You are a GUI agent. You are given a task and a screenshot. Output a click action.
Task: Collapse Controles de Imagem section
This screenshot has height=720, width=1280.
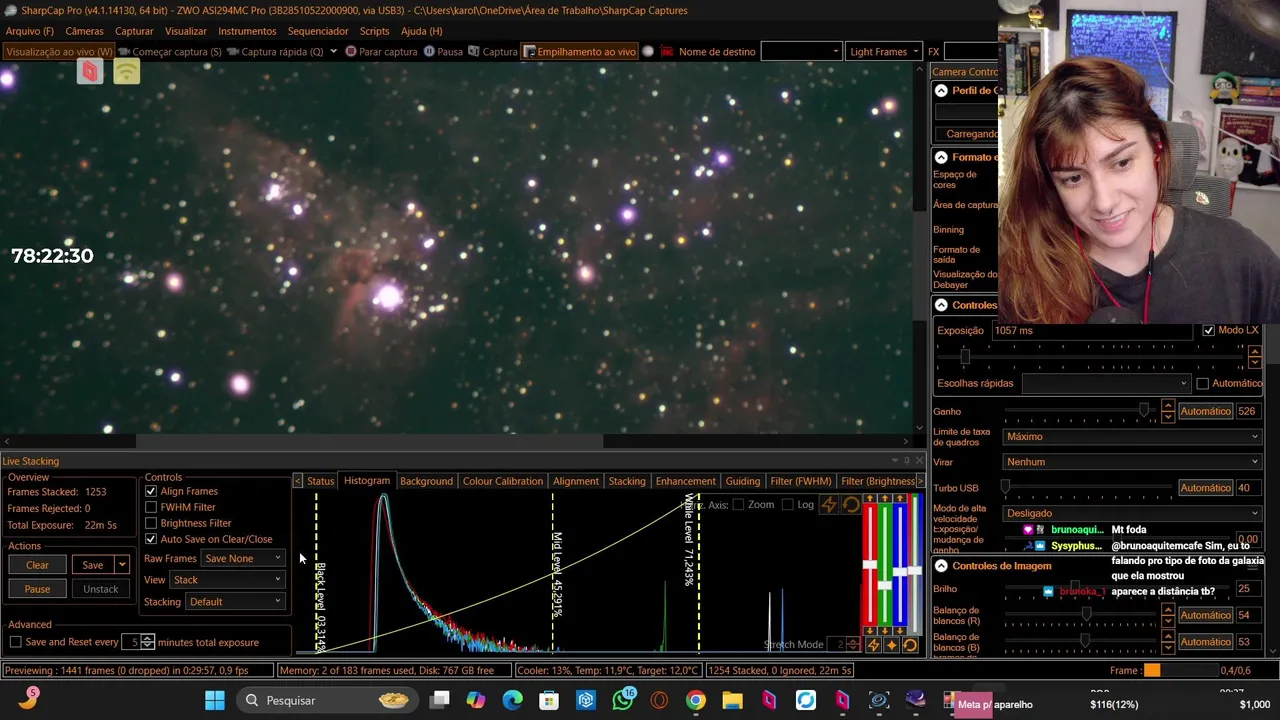coord(941,566)
